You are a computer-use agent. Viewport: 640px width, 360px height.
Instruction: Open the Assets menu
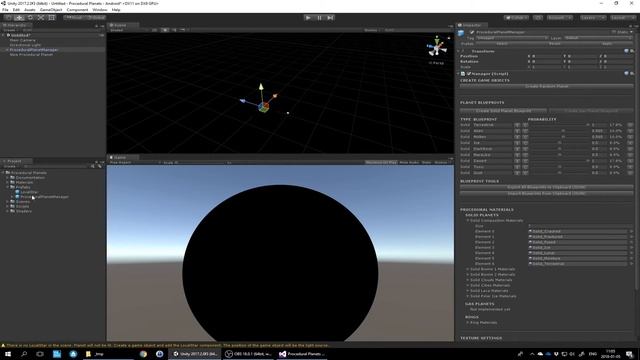coord(30,9)
